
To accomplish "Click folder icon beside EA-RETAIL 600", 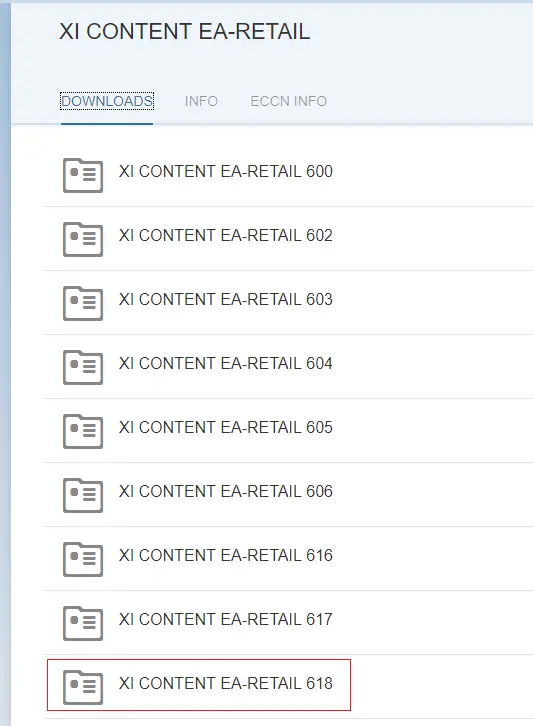I will tap(83, 175).
